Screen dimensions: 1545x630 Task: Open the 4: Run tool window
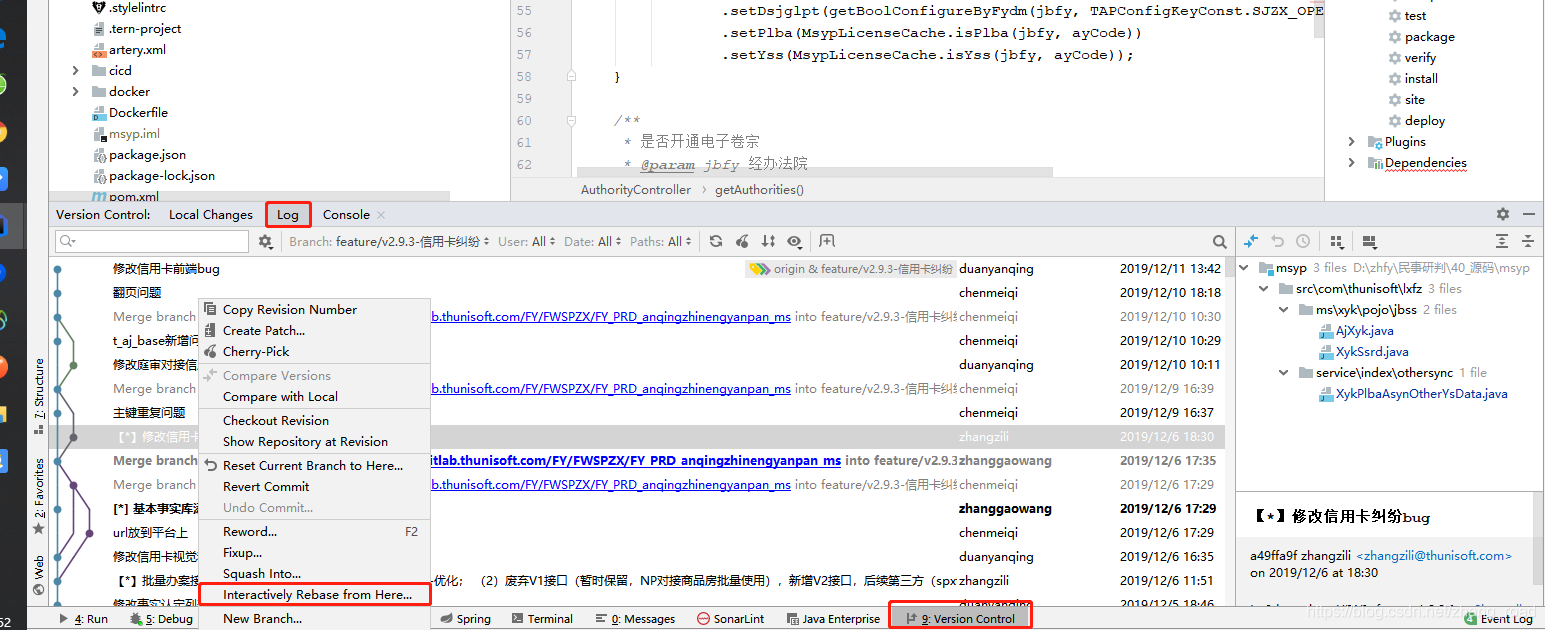point(83,619)
